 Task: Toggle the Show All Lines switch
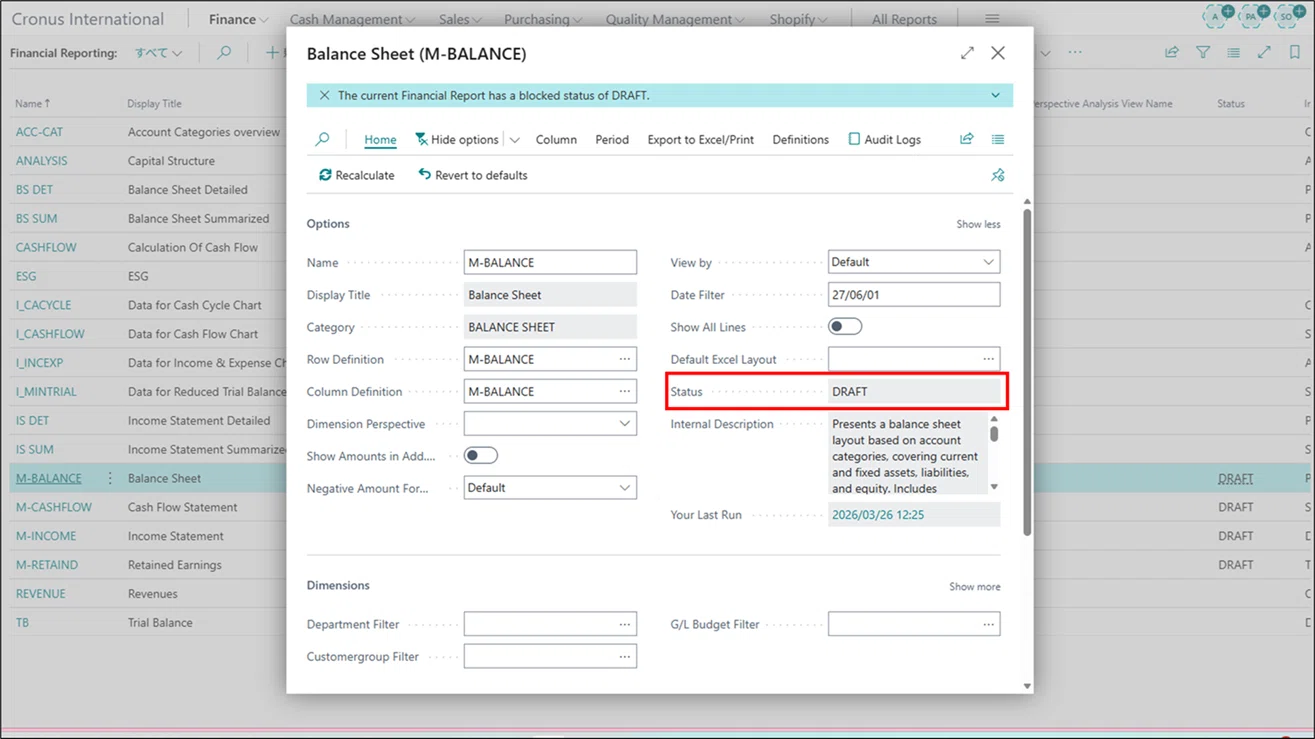[845, 327]
